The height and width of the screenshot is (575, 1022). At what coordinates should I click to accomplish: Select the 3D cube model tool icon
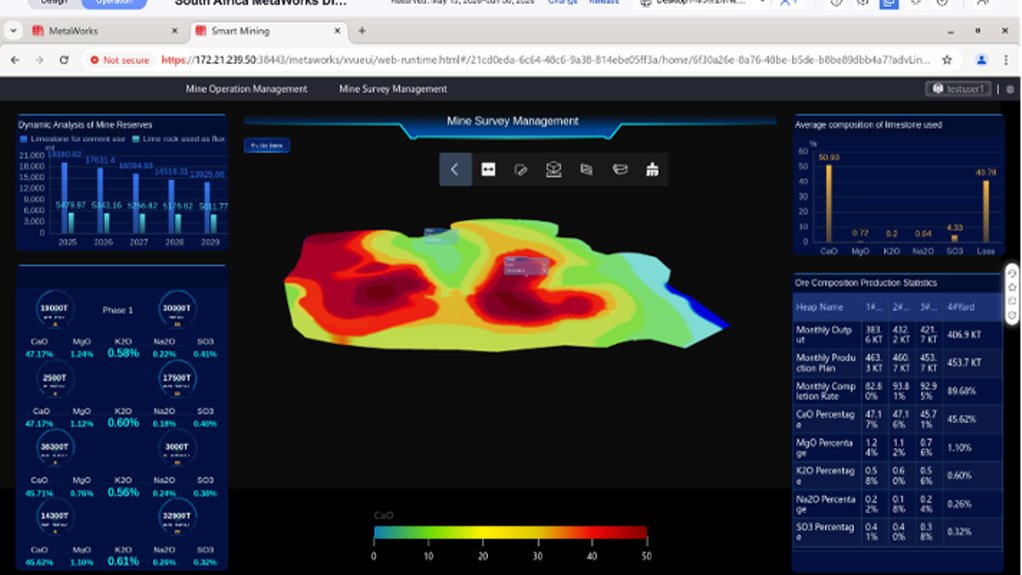pos(553,170)
